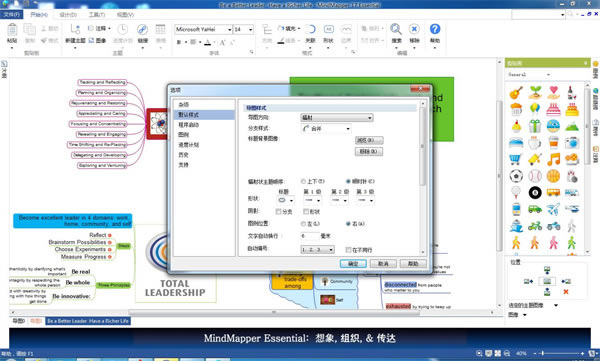Click the text auto-wrap value field

tap(310, 236)
